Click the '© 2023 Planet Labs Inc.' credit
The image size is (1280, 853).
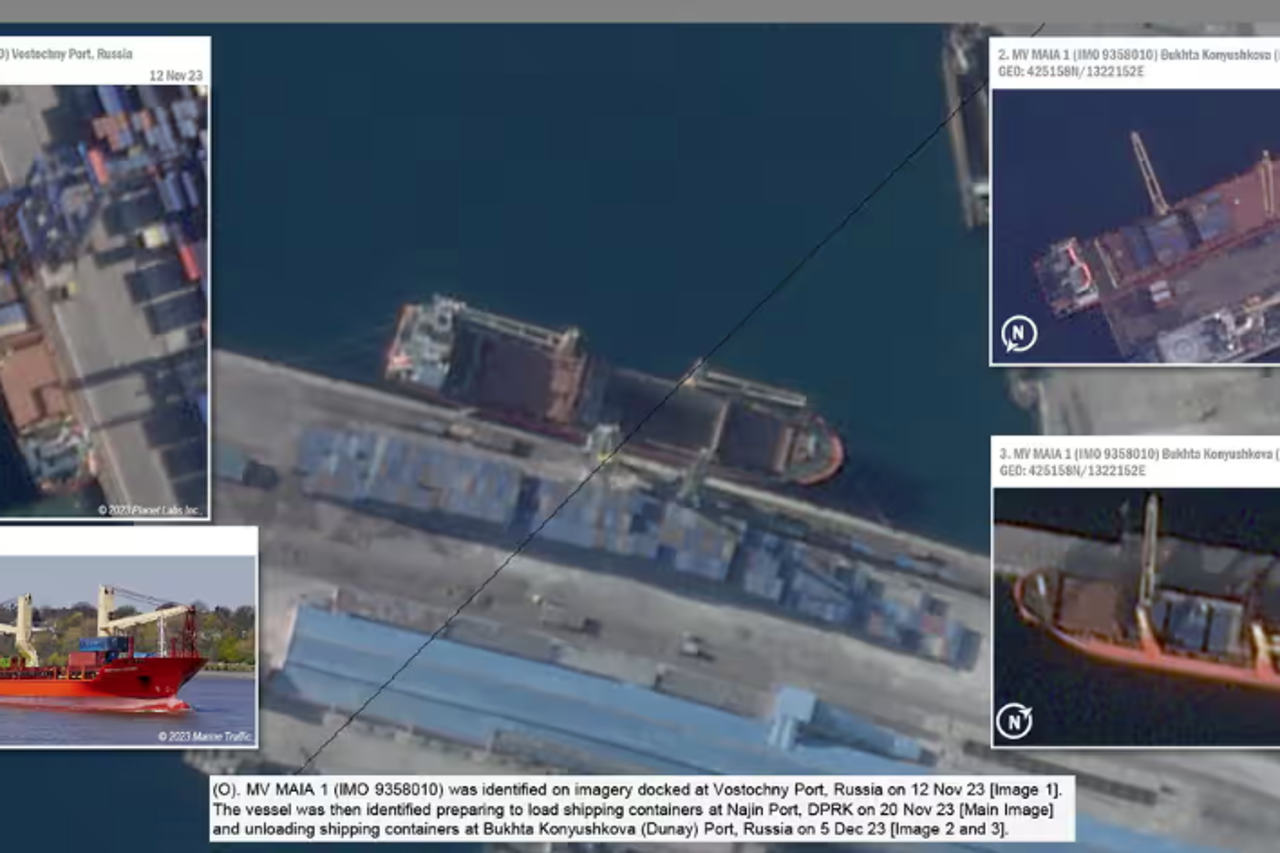pos(149,509)
